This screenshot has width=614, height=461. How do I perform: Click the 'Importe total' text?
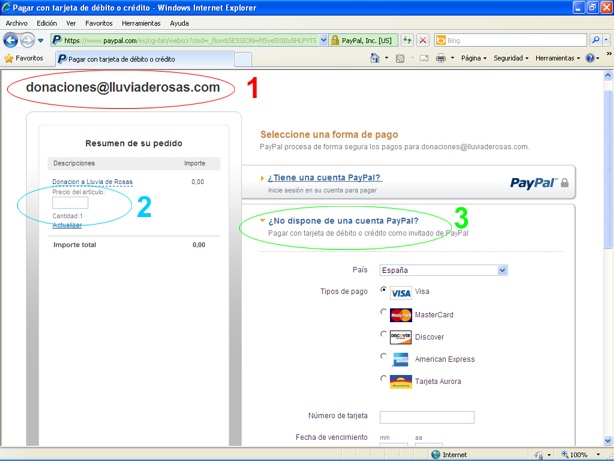point(75,245)
